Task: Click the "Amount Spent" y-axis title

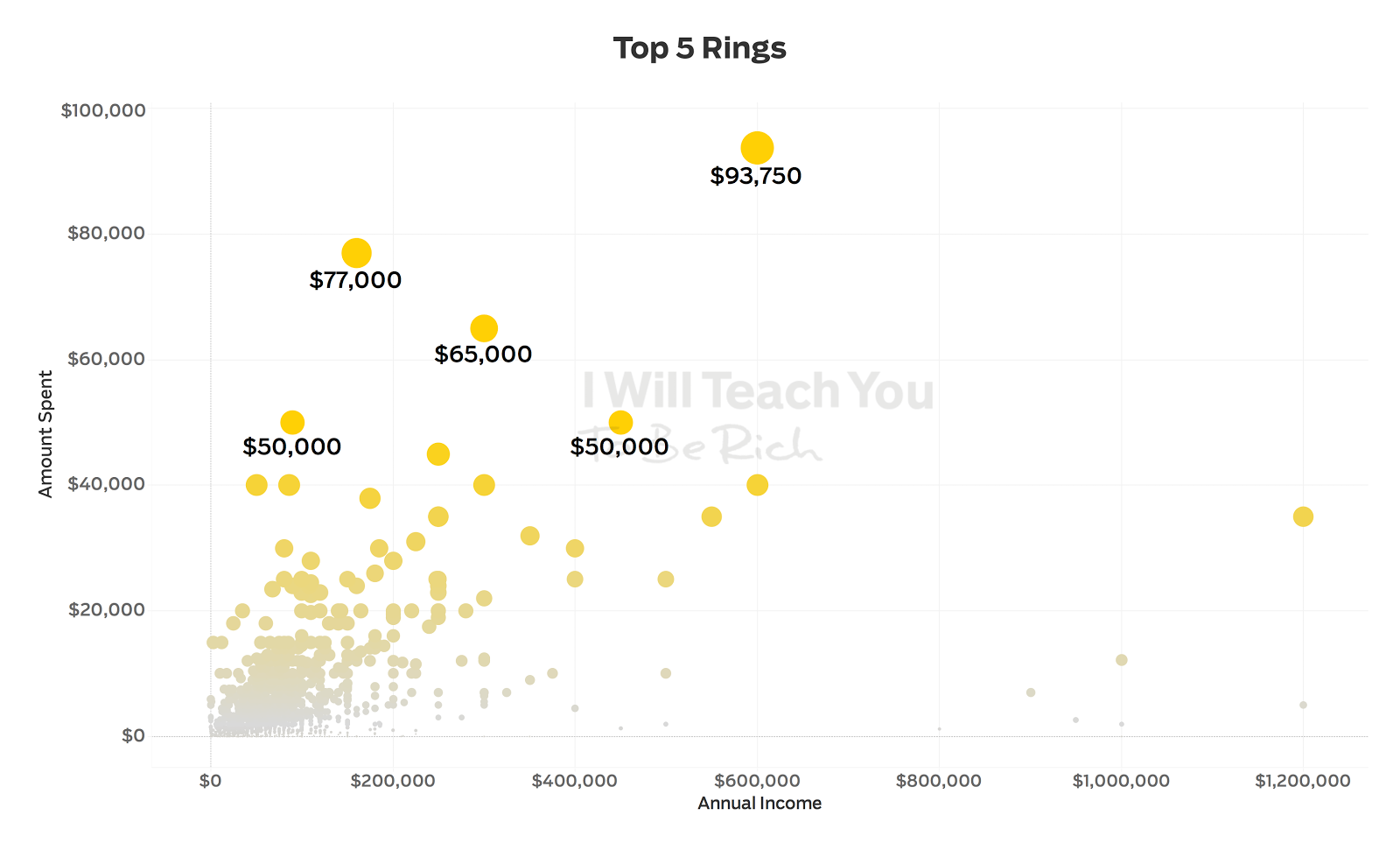Action: (46, 433)
